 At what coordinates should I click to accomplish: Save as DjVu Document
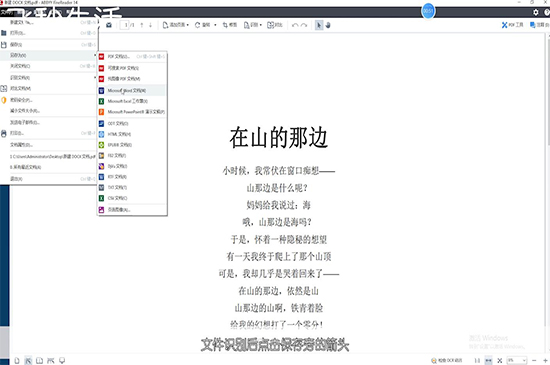click(x=132, y=166)
